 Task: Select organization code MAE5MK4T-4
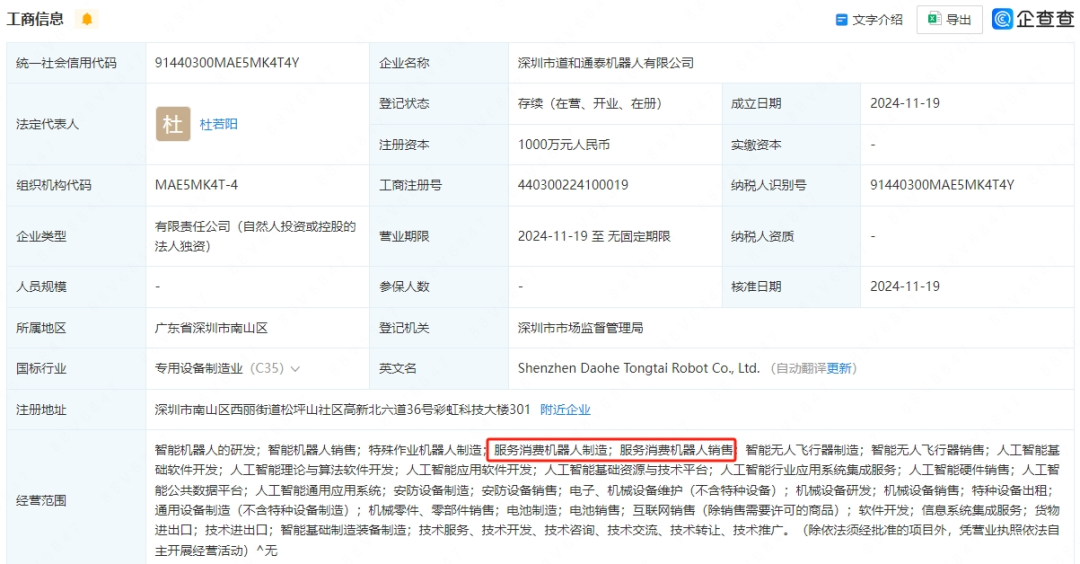pyautogui.click(x=196, y=185)
